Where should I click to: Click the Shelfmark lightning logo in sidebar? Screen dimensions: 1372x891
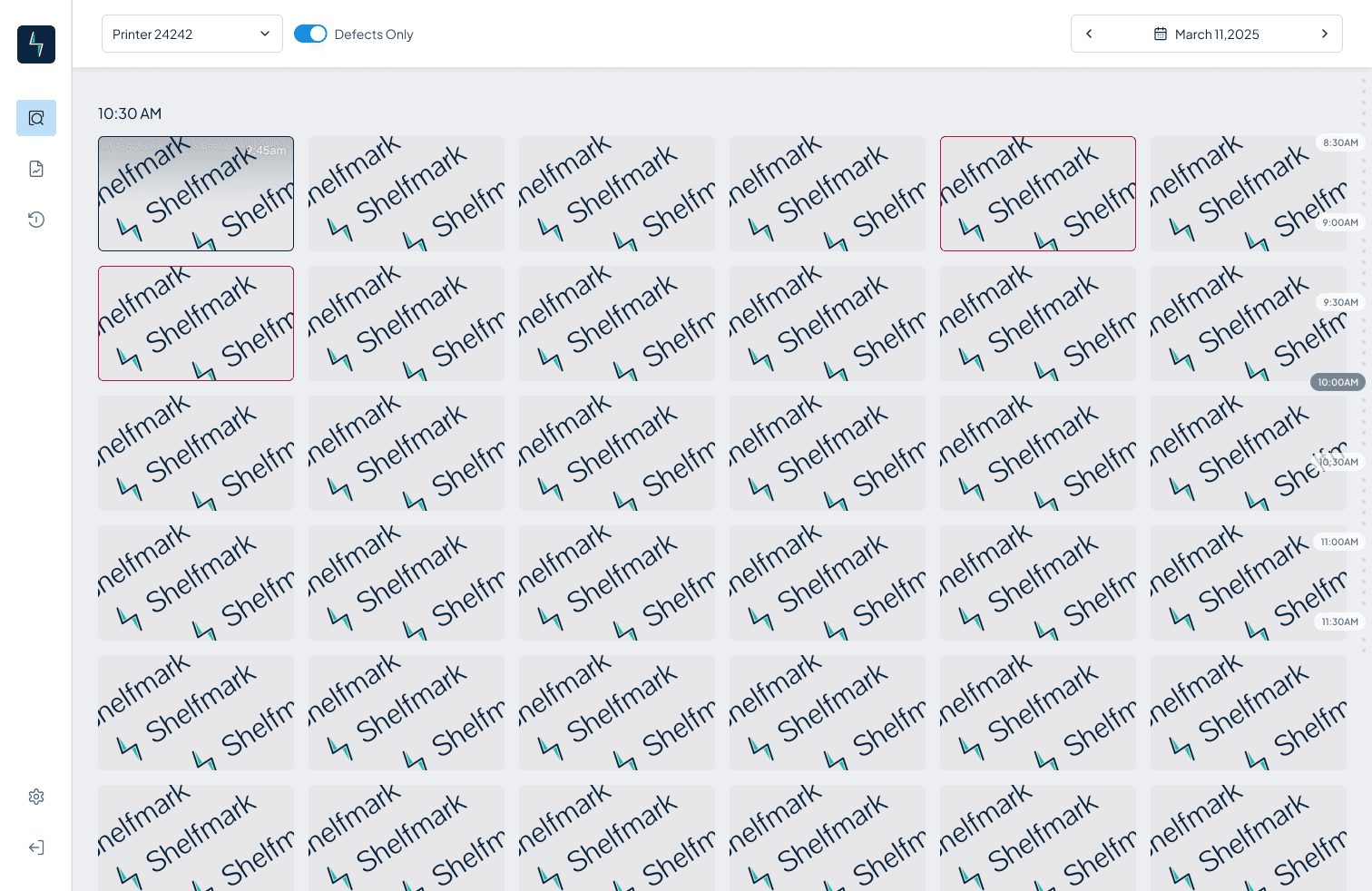pyautogui.click(x=36, y=44)
